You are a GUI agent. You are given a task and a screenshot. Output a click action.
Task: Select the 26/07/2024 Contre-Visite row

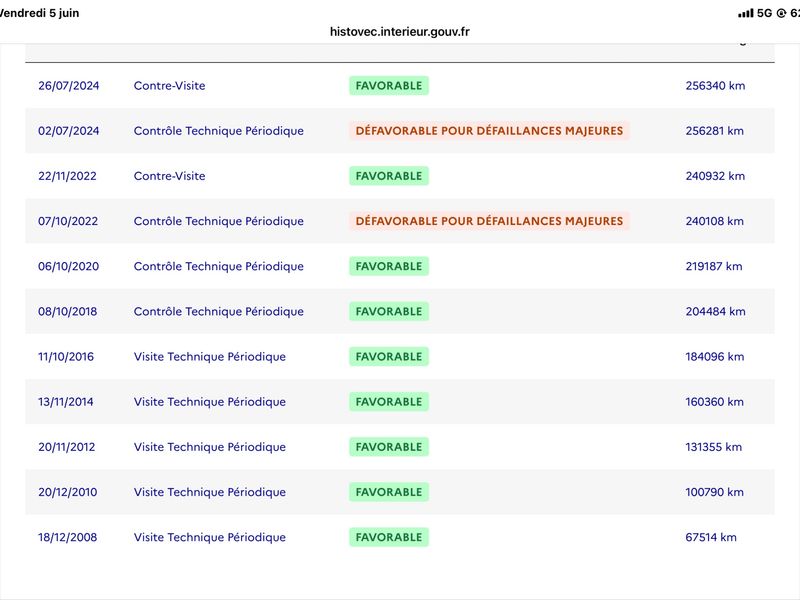pyautogui.click(x=399, y=86)
